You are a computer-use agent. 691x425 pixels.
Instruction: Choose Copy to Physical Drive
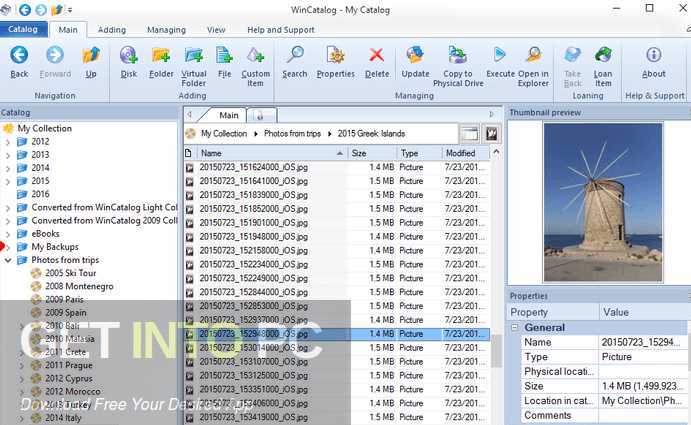458,66
